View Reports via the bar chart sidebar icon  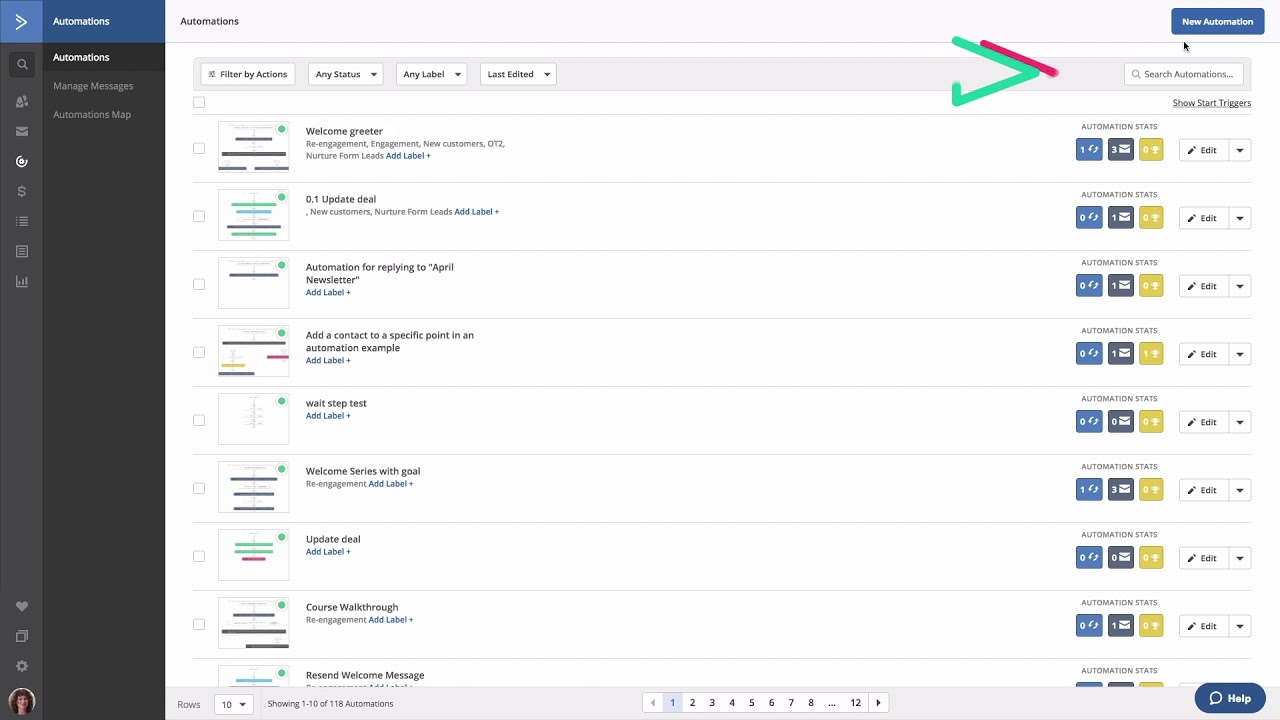coord(22,281)
